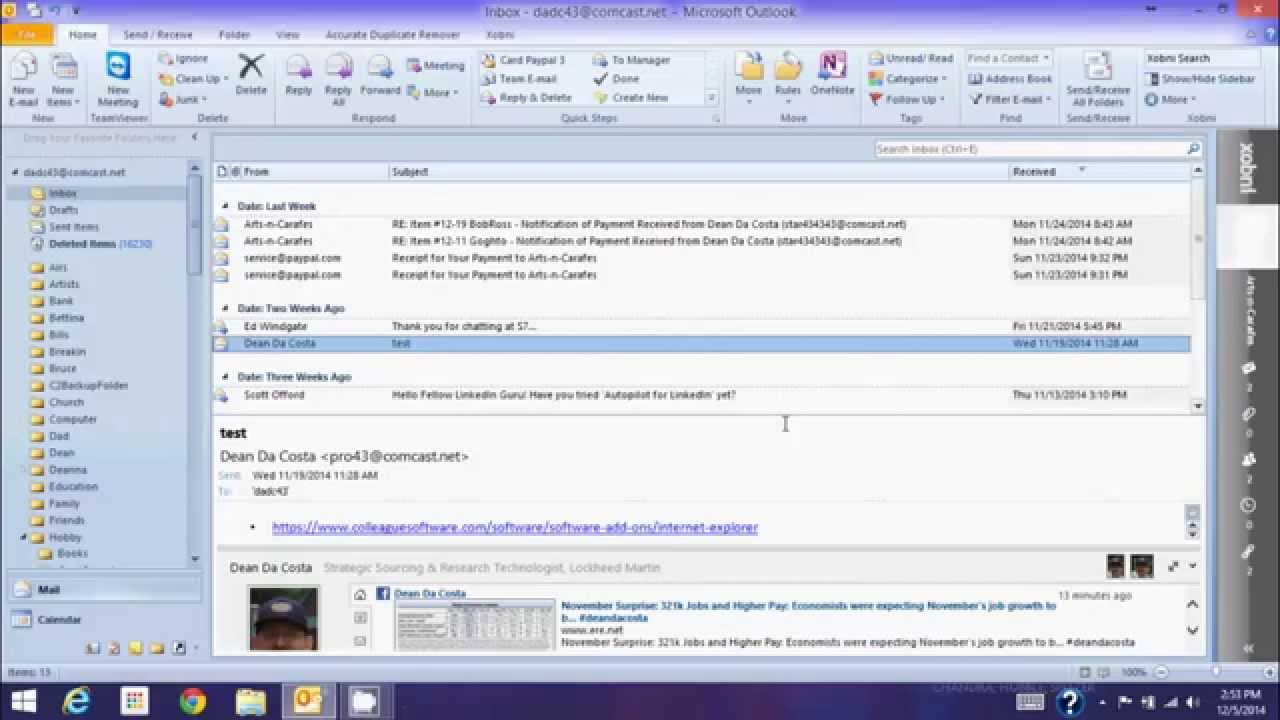Reply to the selected message
1280x720 pixels.
(x=298, y=75)
